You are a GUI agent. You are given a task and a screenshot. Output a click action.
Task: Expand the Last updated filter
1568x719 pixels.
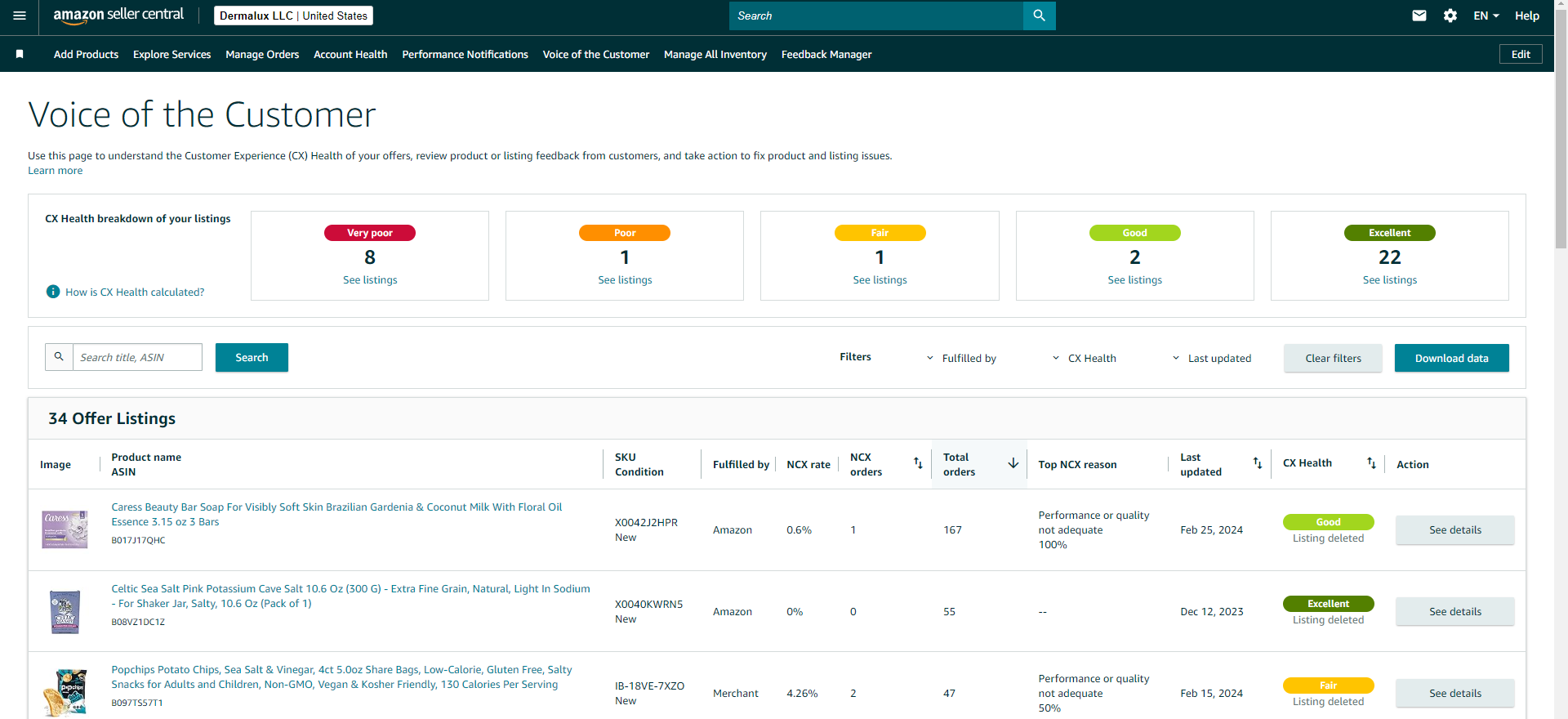coord(1211,358)
